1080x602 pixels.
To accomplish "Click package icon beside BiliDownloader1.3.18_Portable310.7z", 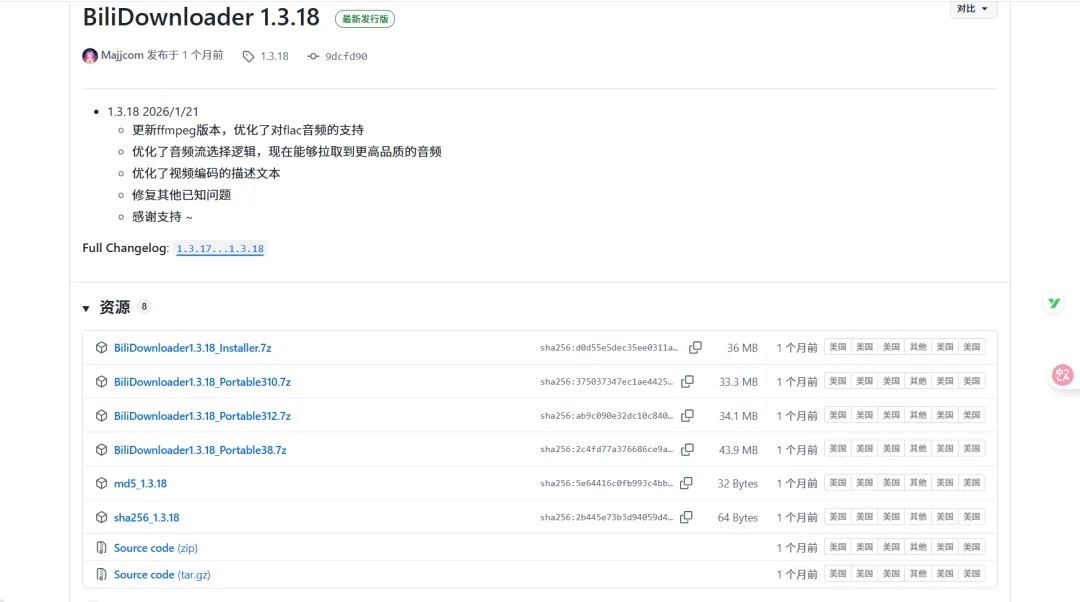I will click(x=101, y=382).
